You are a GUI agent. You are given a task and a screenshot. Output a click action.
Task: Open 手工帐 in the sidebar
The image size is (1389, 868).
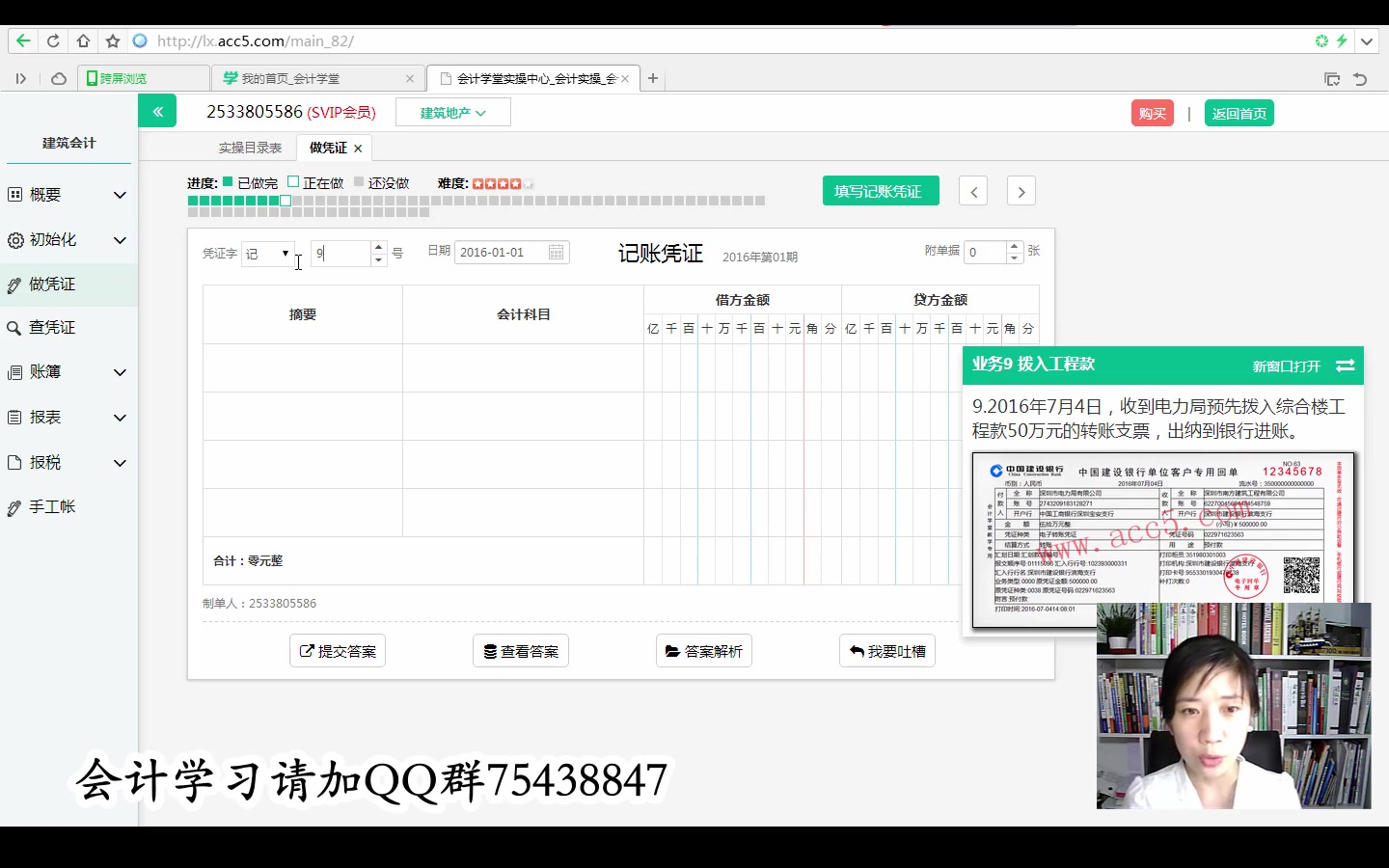68,507
